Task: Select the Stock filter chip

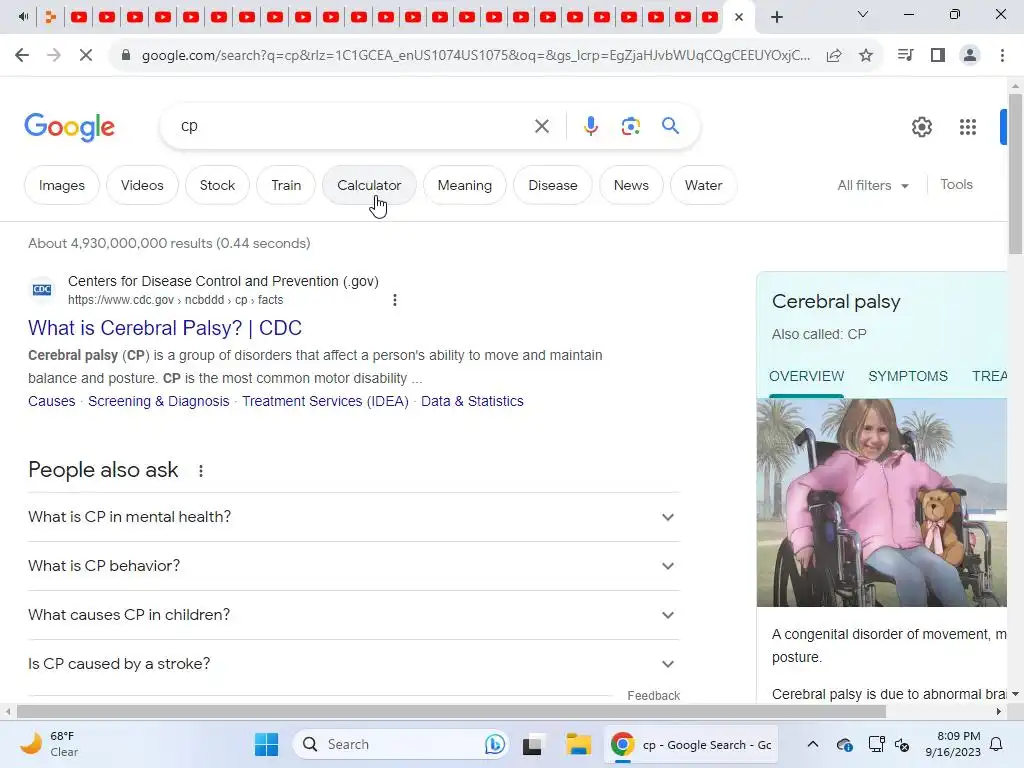Action: pyautogui.click(x=217, y=185)
